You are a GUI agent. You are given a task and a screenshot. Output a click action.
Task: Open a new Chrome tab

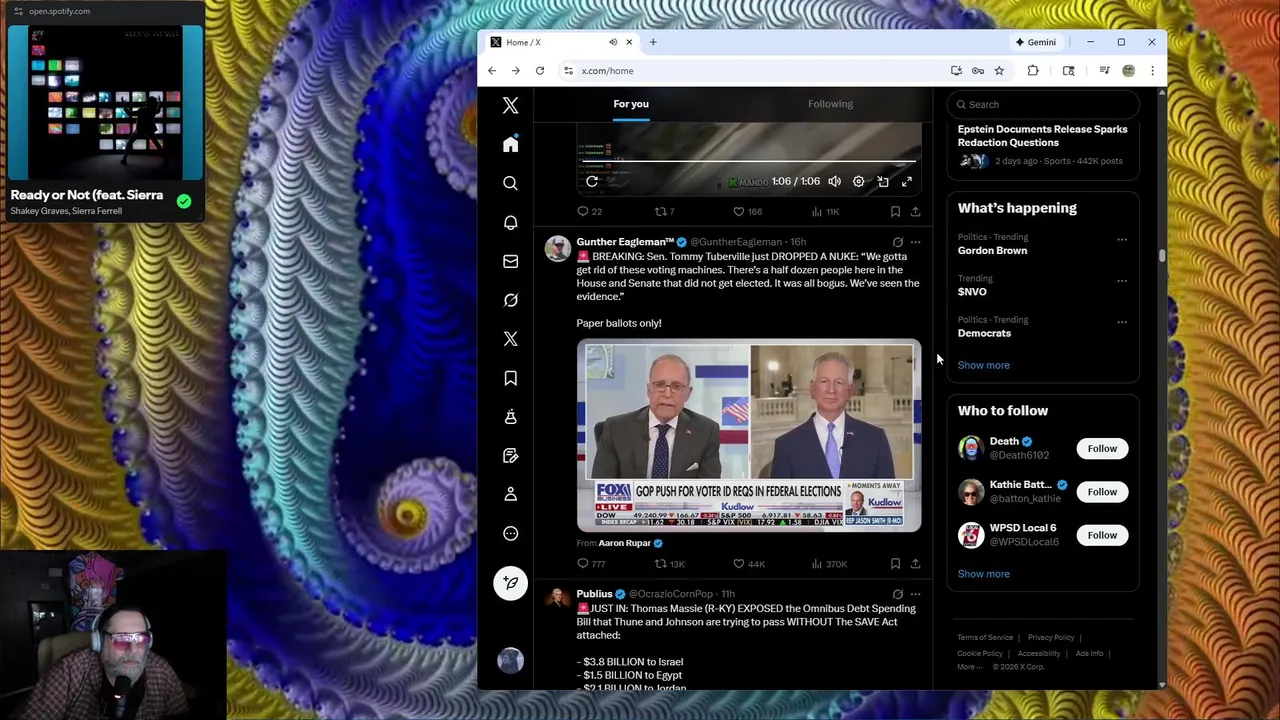coord(653,42)
